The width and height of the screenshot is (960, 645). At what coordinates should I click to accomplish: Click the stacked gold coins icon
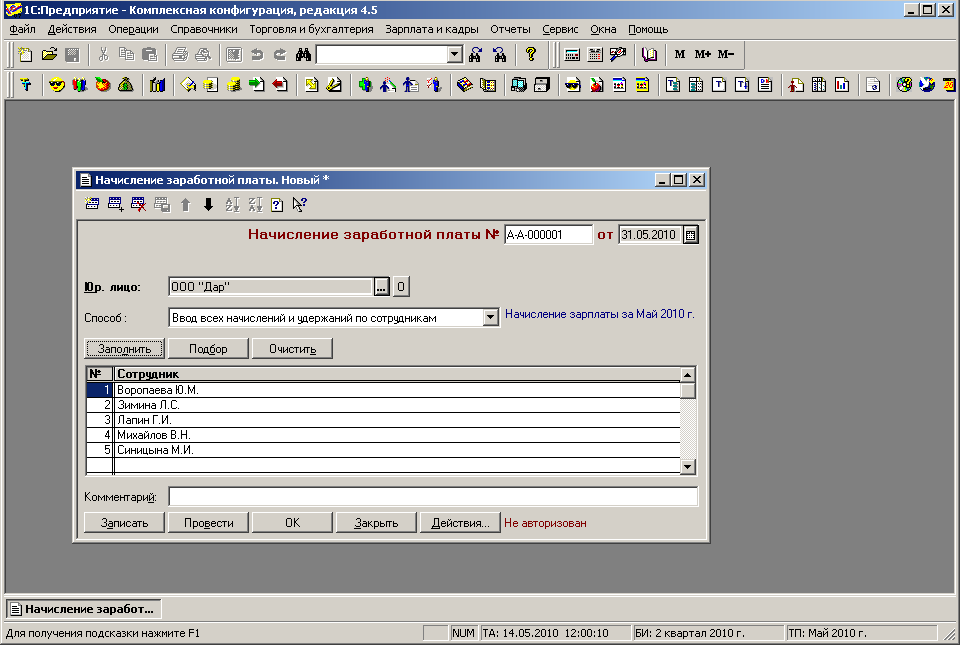(233, 85)
